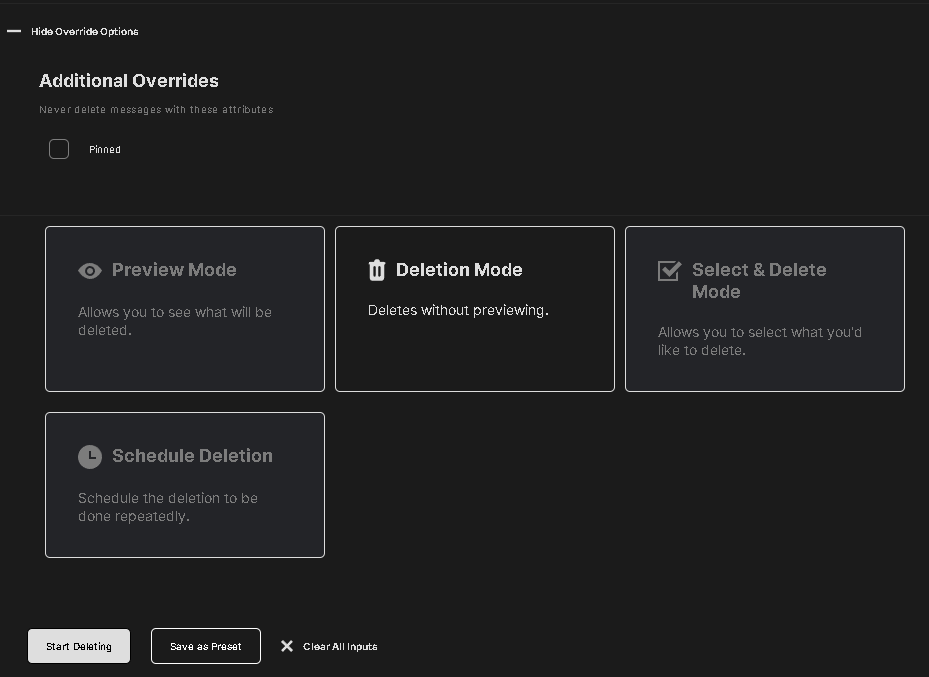929x677 pixels.
Task: Click the Save as Preset button
Action: click(206, 646)
